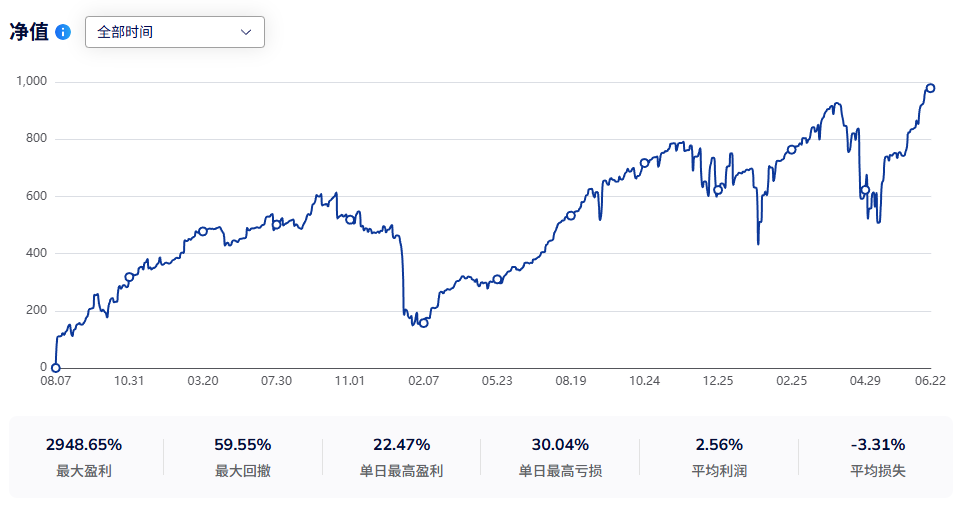The height and width of the screenshot is (520, 980).
Task: Click the 10.31 x-axis date label
Action: (129, 381)
